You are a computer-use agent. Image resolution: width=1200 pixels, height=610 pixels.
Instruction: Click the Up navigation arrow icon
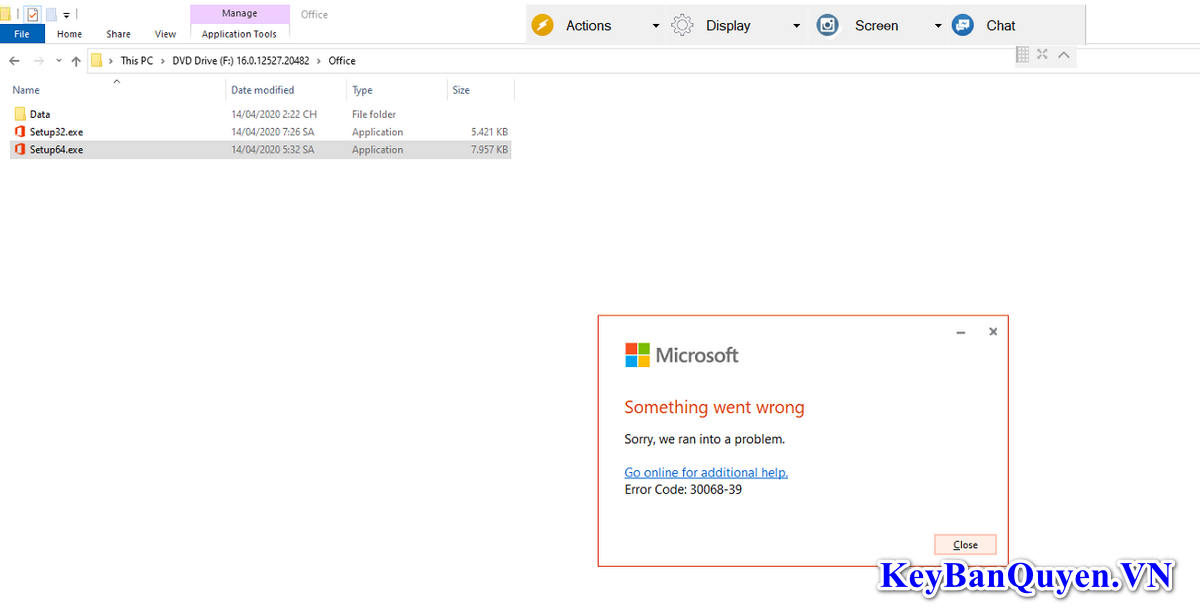pyautogui.click(x=76, y=60)
